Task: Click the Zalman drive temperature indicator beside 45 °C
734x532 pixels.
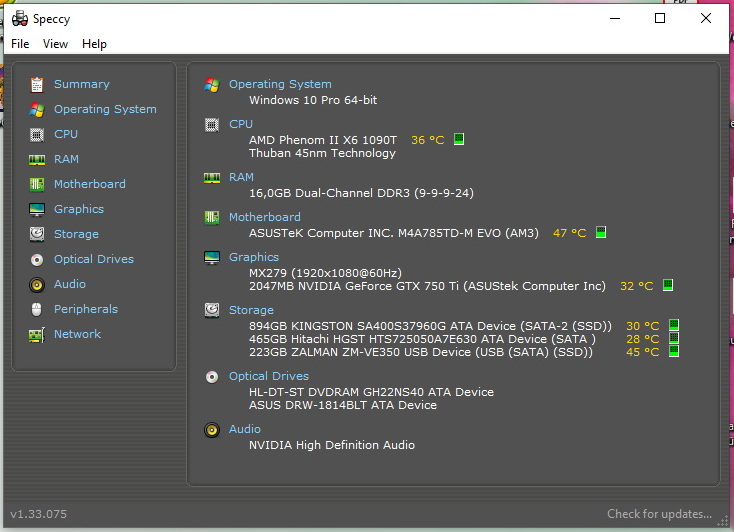Action: (674, 351)
